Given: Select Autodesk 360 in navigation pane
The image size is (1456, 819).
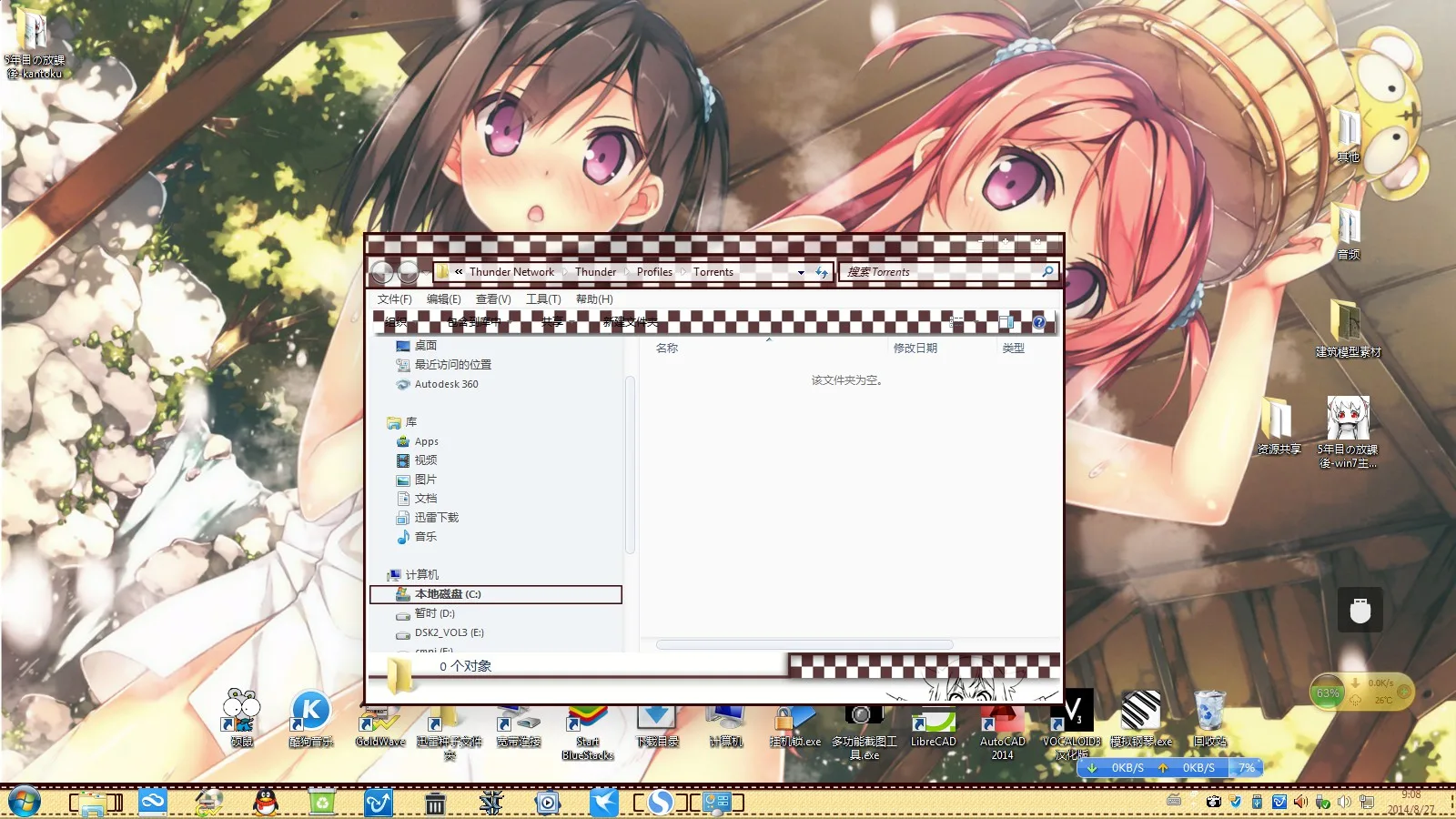Looking at the screenshot, I should point(437,384).
